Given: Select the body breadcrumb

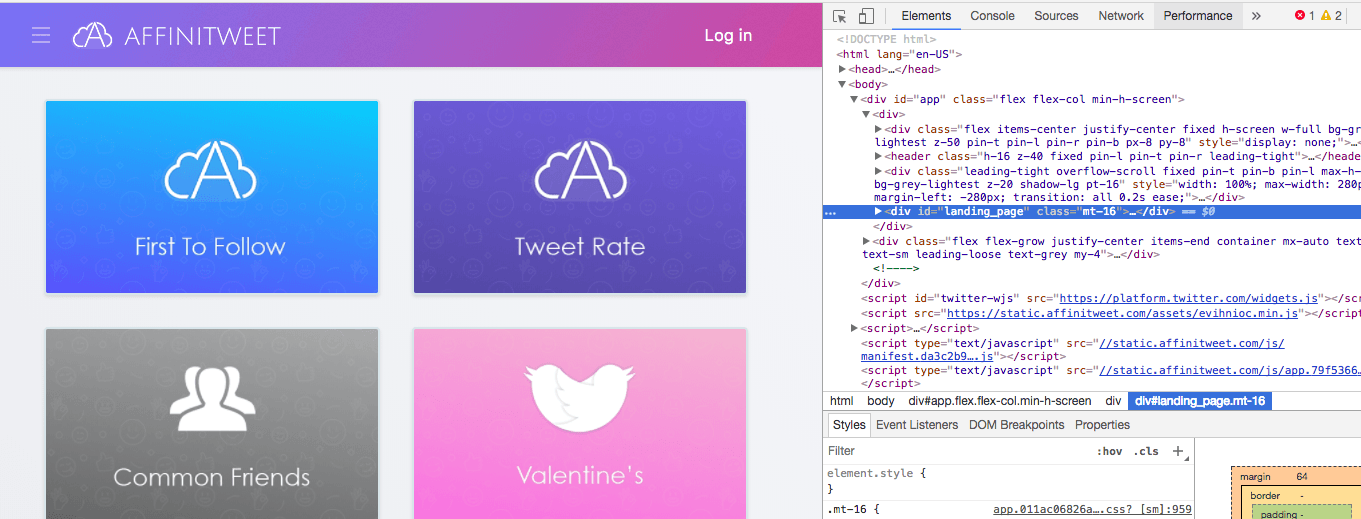Looking at the screenshot, I should 881,400.
